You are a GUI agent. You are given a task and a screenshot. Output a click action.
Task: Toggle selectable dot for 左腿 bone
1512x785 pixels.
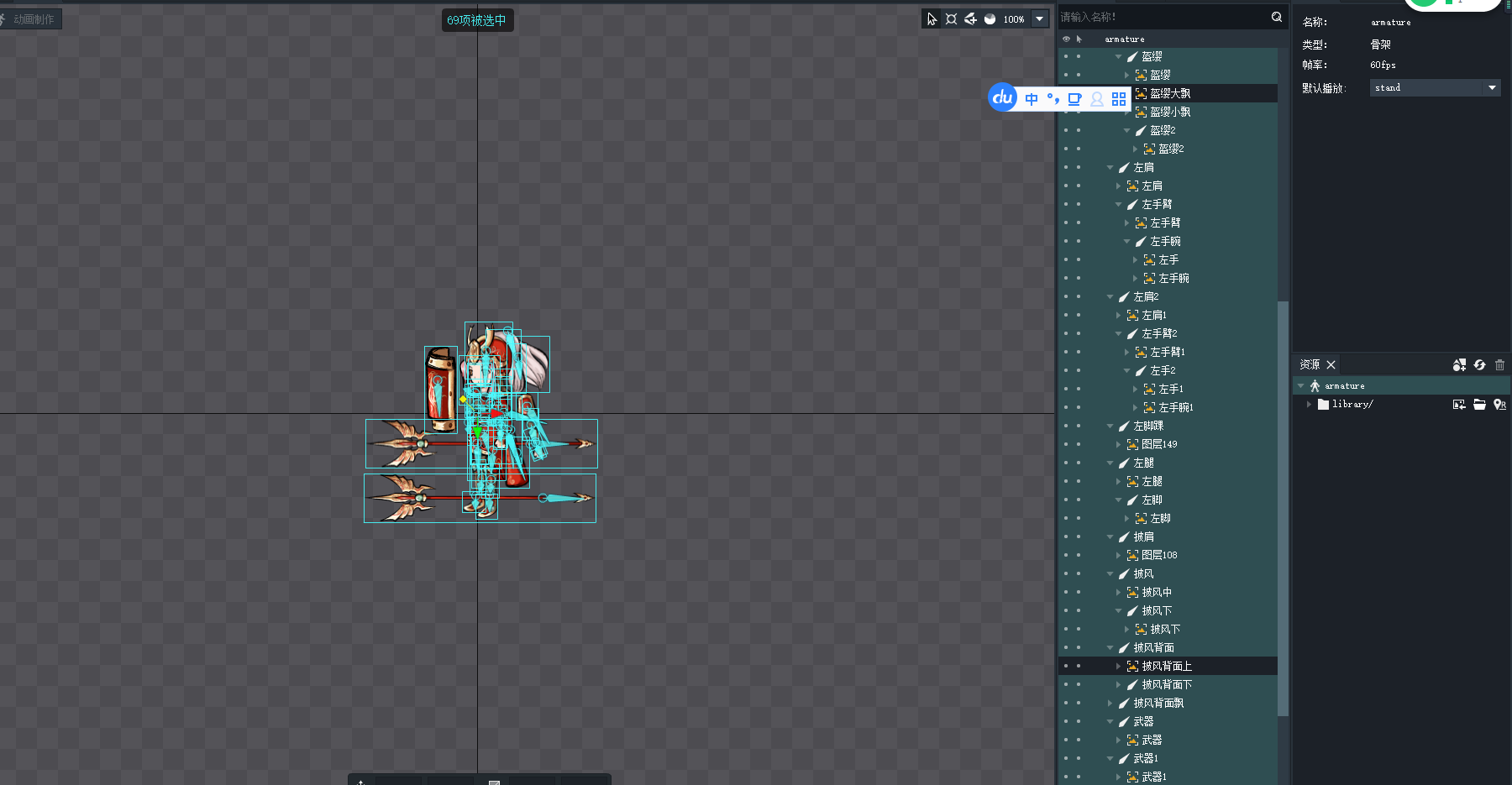click(x=1079, y=463)
